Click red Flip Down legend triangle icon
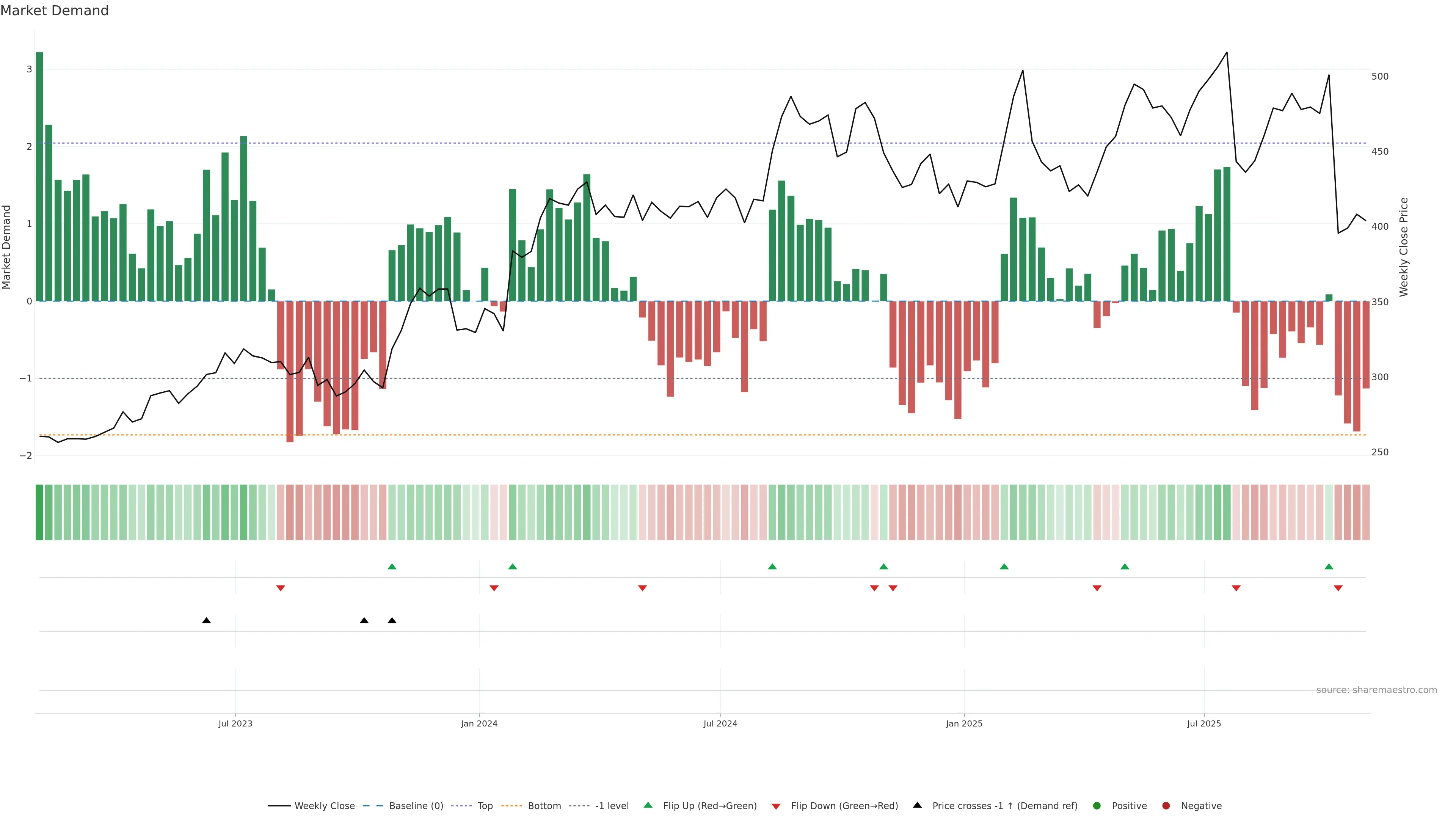Screen dimensions: 1456x819 [776, 806]
